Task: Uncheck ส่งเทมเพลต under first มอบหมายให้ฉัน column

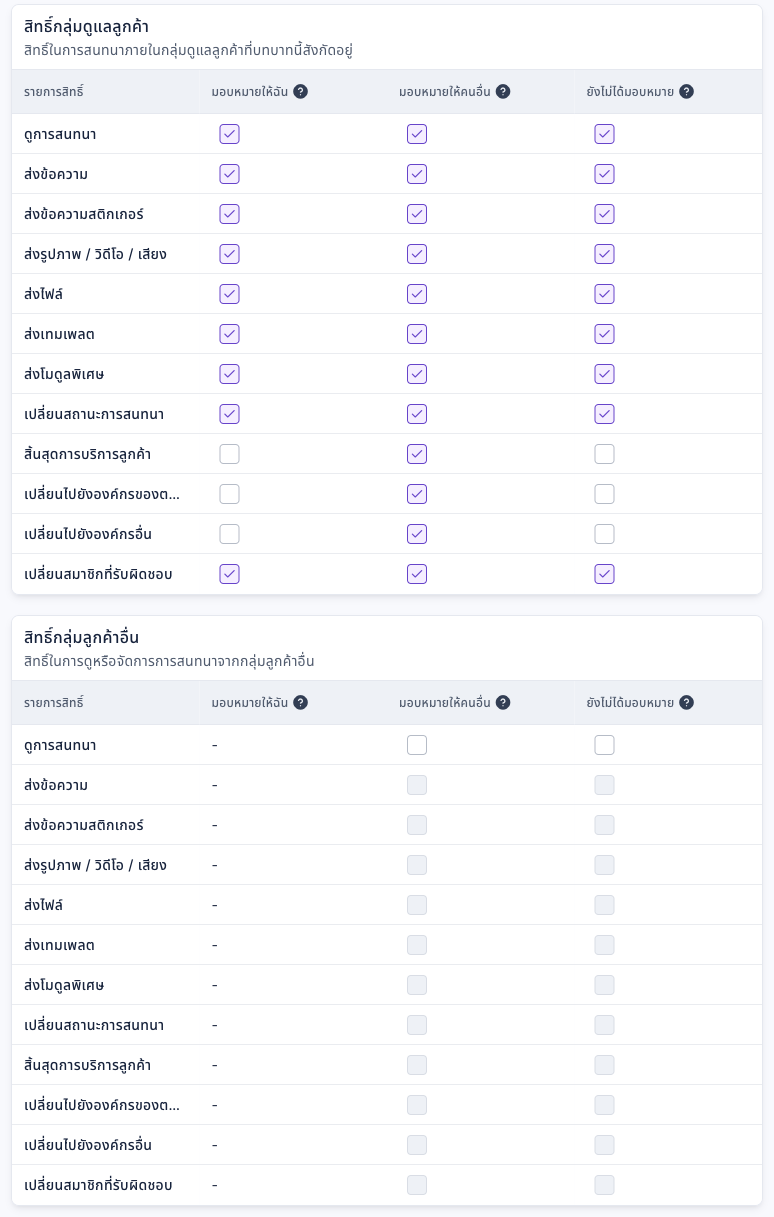Action: point(230,334)
